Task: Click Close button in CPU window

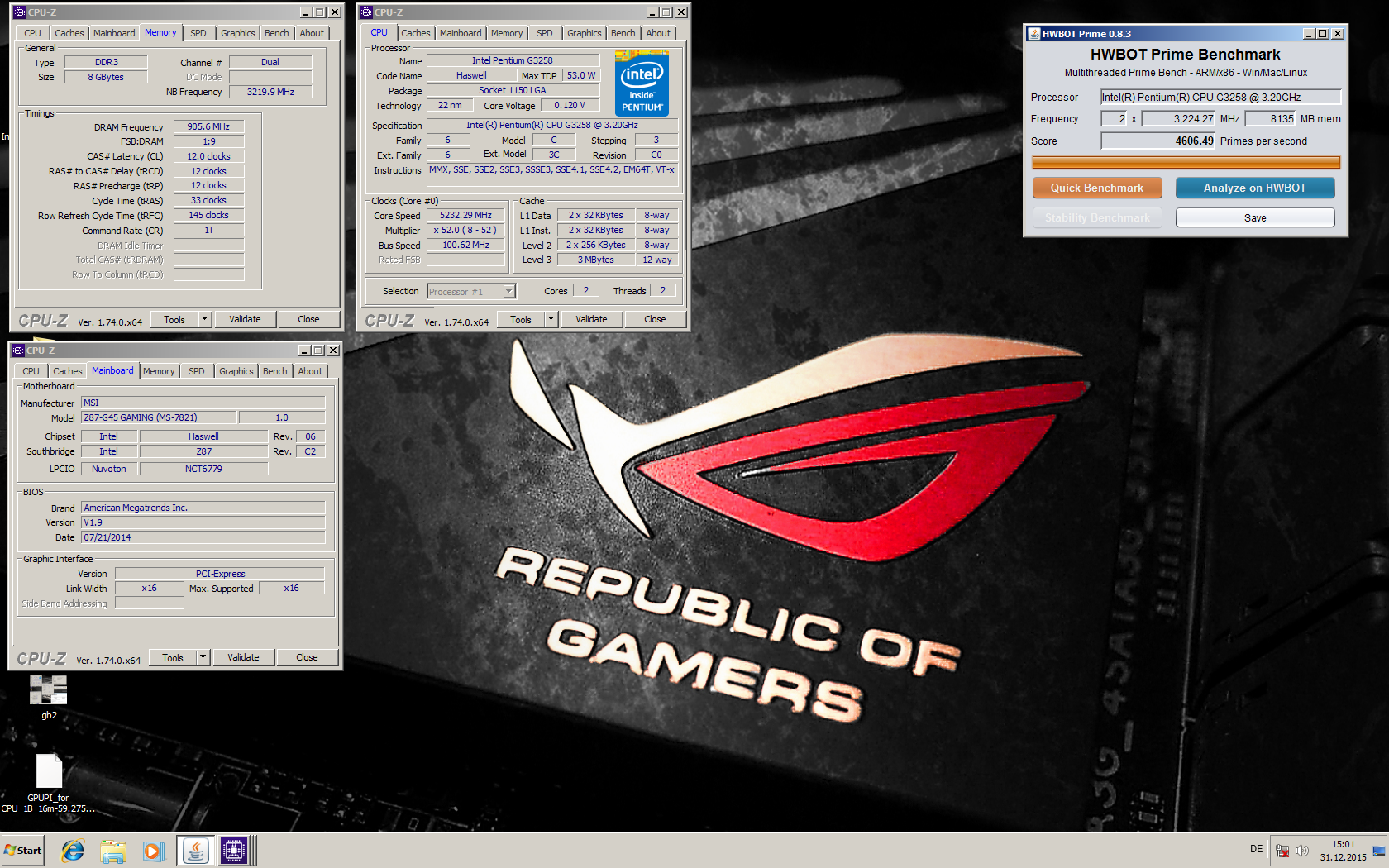Action: point(655,319)
